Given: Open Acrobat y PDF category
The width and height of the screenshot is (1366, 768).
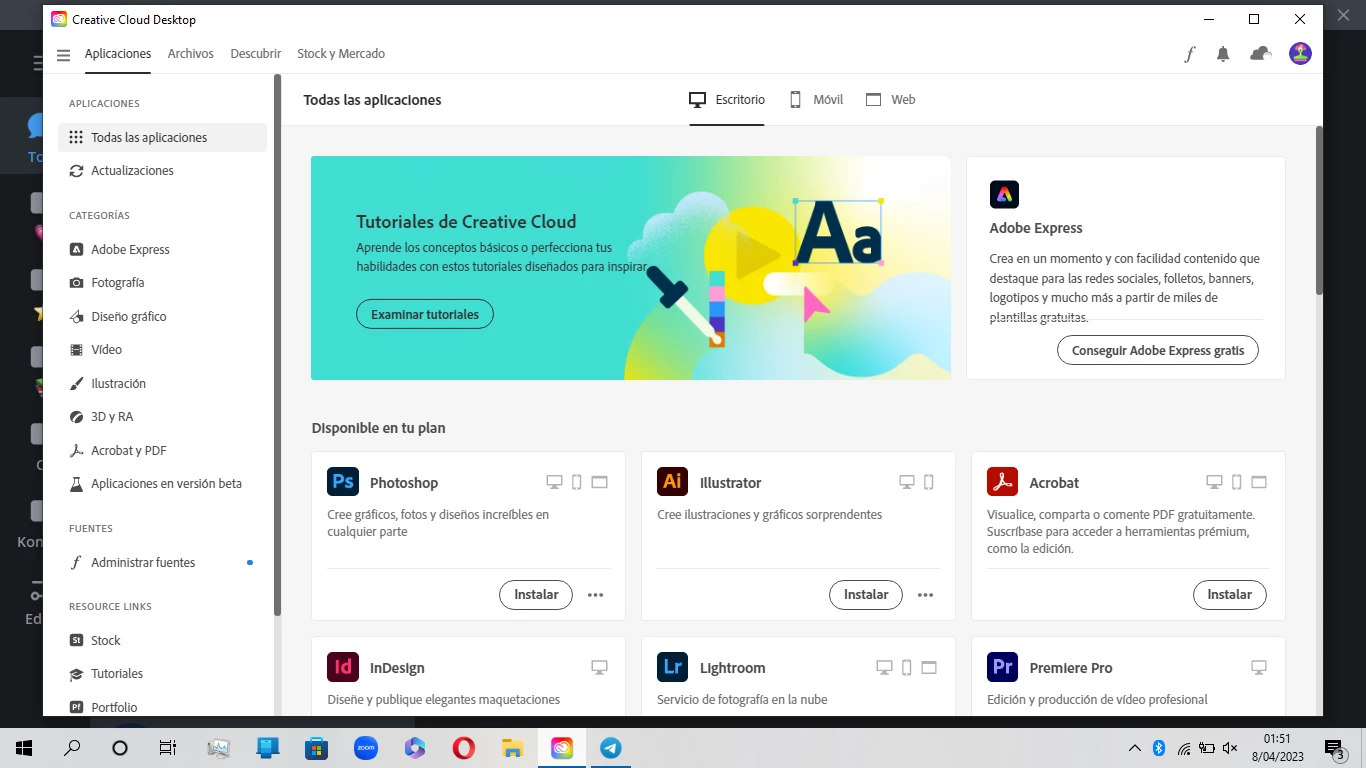Looking at the screenshot, I should (162, 451).
